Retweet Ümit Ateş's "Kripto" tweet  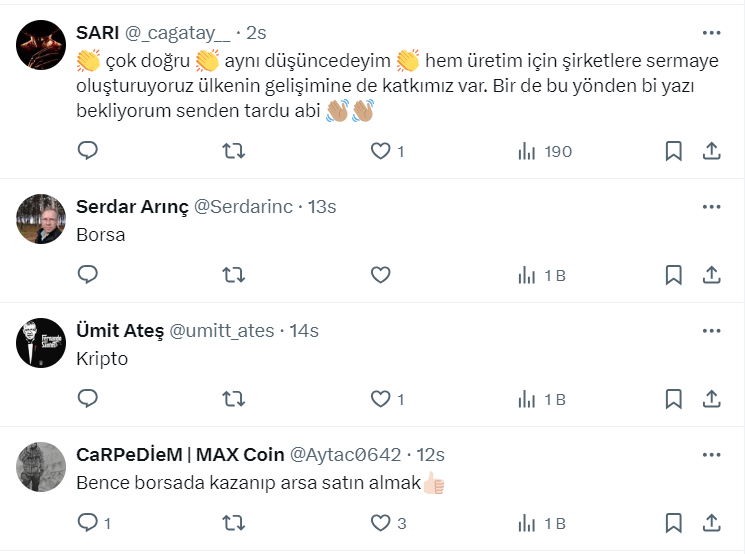pyautogui.click(x=233, y=399)
